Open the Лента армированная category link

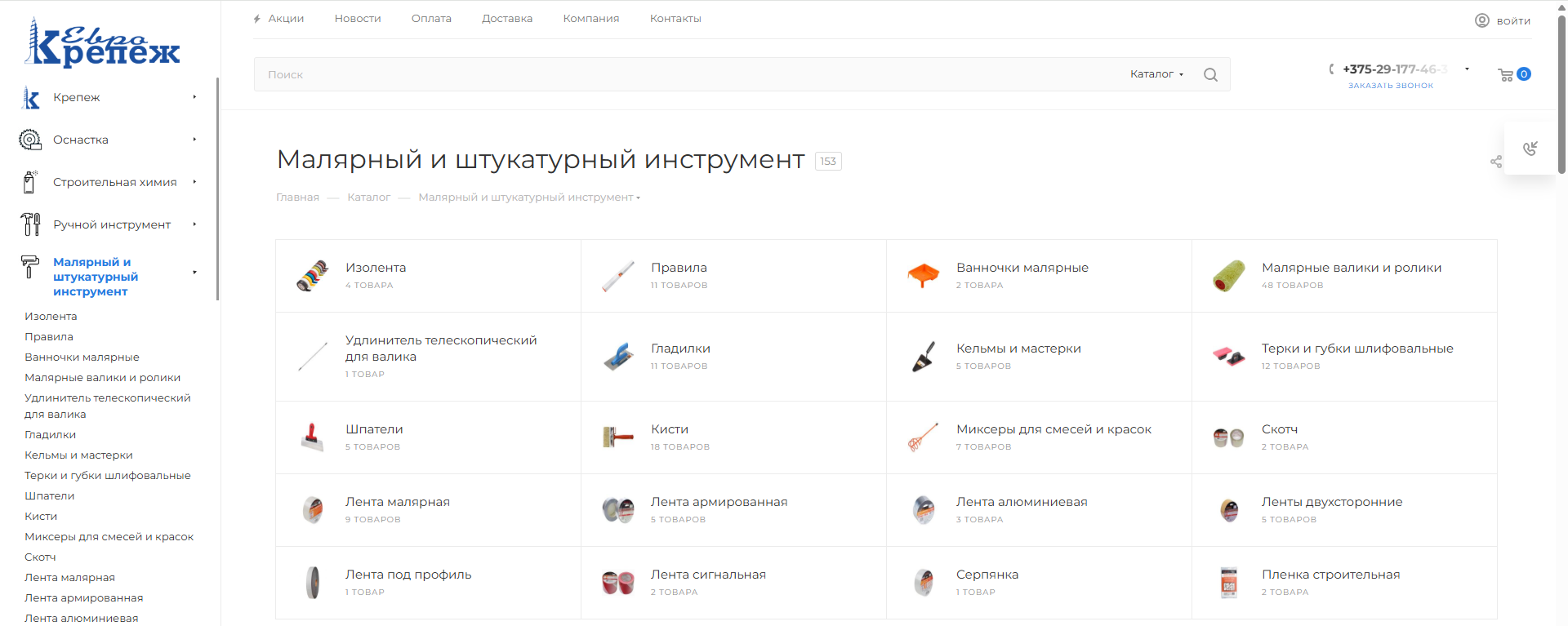(719, 502)
